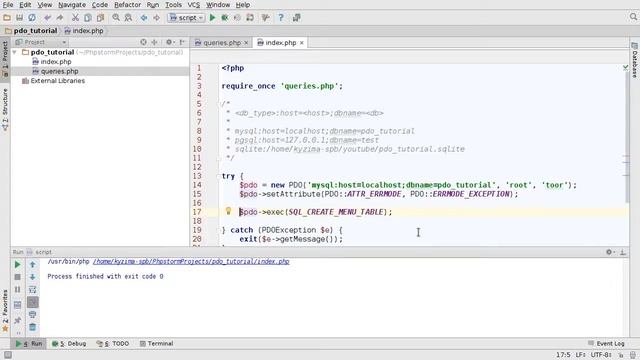
Task: Open the script run configuration dropdown
Action: 186,18
